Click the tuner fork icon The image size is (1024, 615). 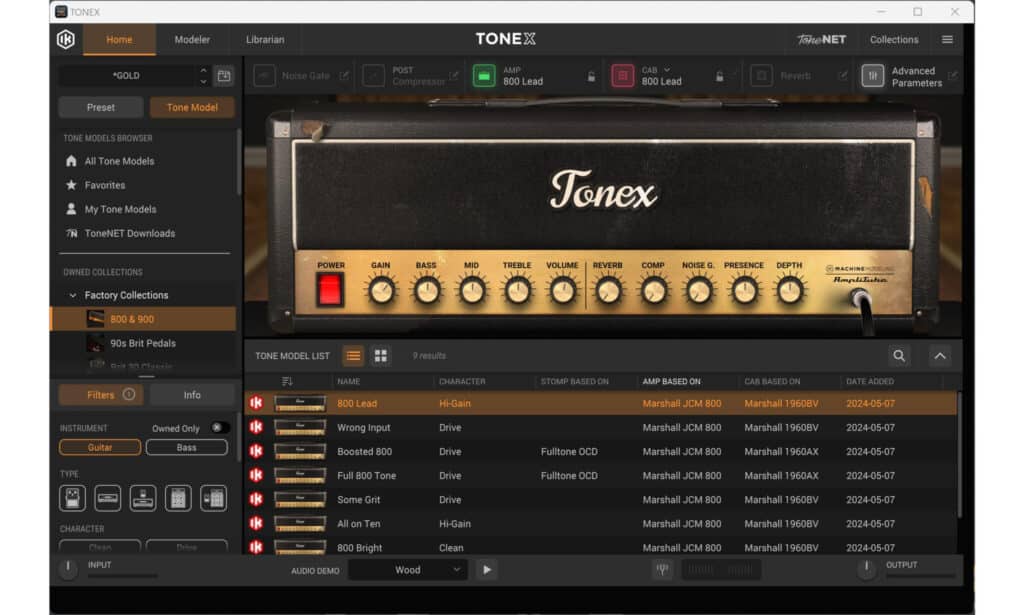pyautogui.click(x=662, y=570)
